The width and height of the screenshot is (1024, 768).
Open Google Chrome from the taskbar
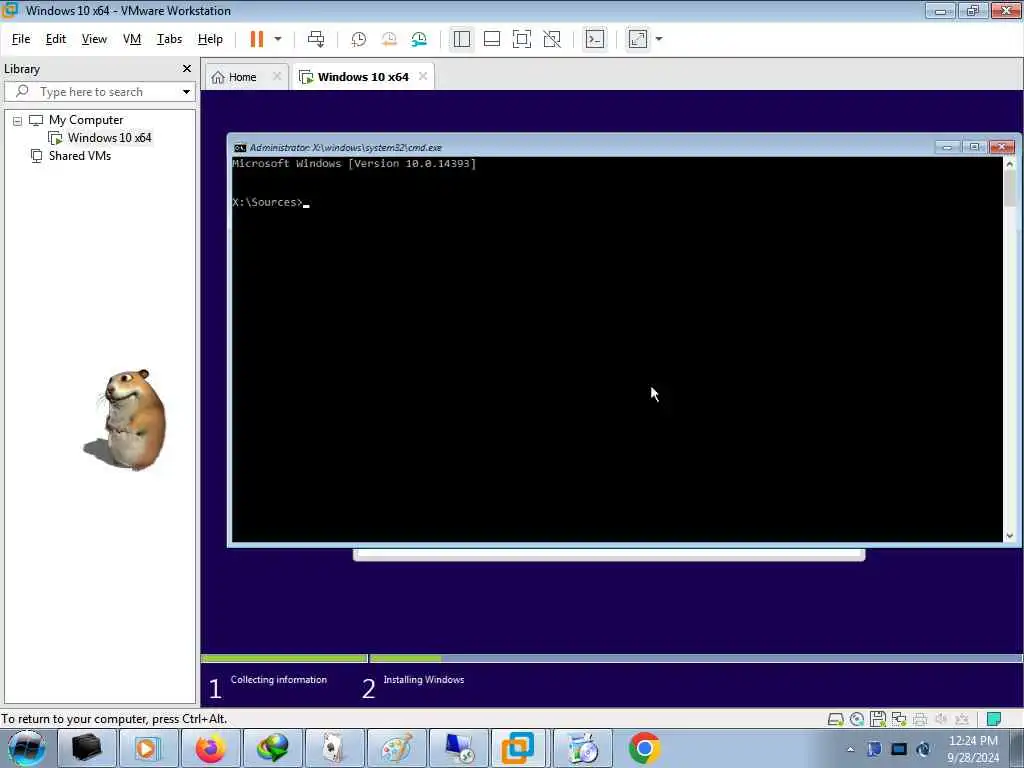point(644,748)
